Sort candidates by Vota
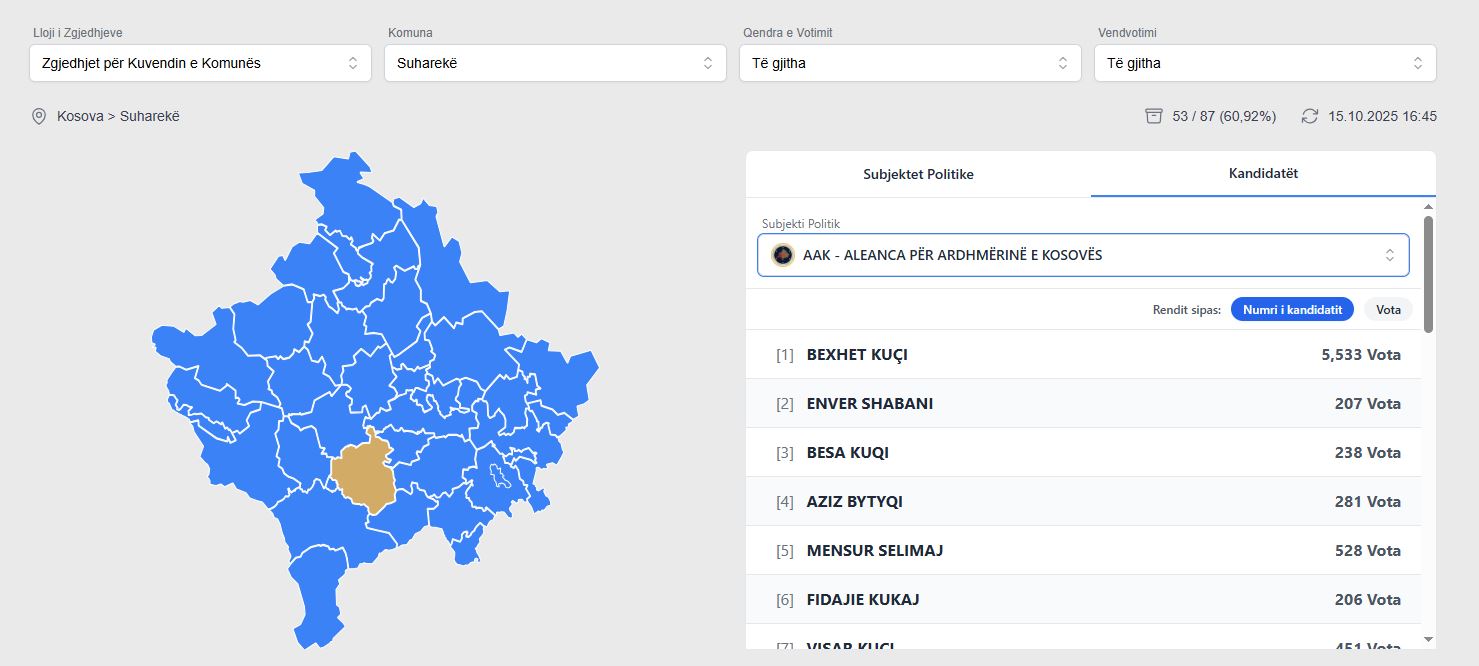 (x=1388, y=309)
